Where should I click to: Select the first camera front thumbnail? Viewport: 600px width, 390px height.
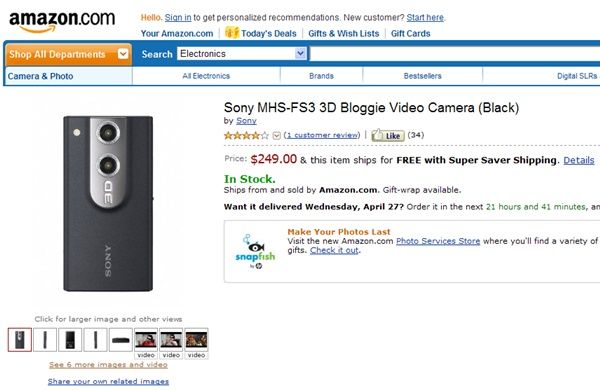(x=20, y=339)
